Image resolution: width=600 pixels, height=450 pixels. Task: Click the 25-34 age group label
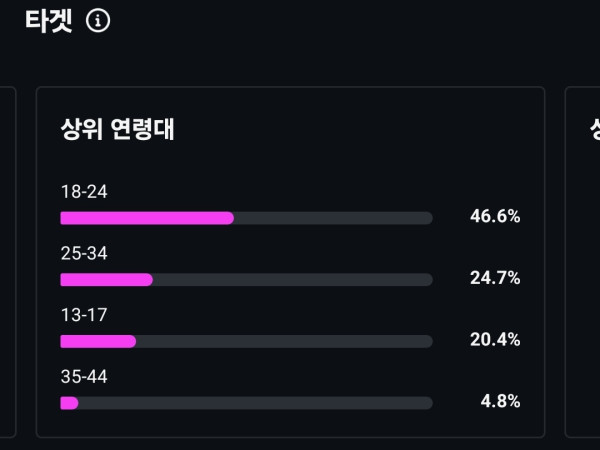point(84,254)
